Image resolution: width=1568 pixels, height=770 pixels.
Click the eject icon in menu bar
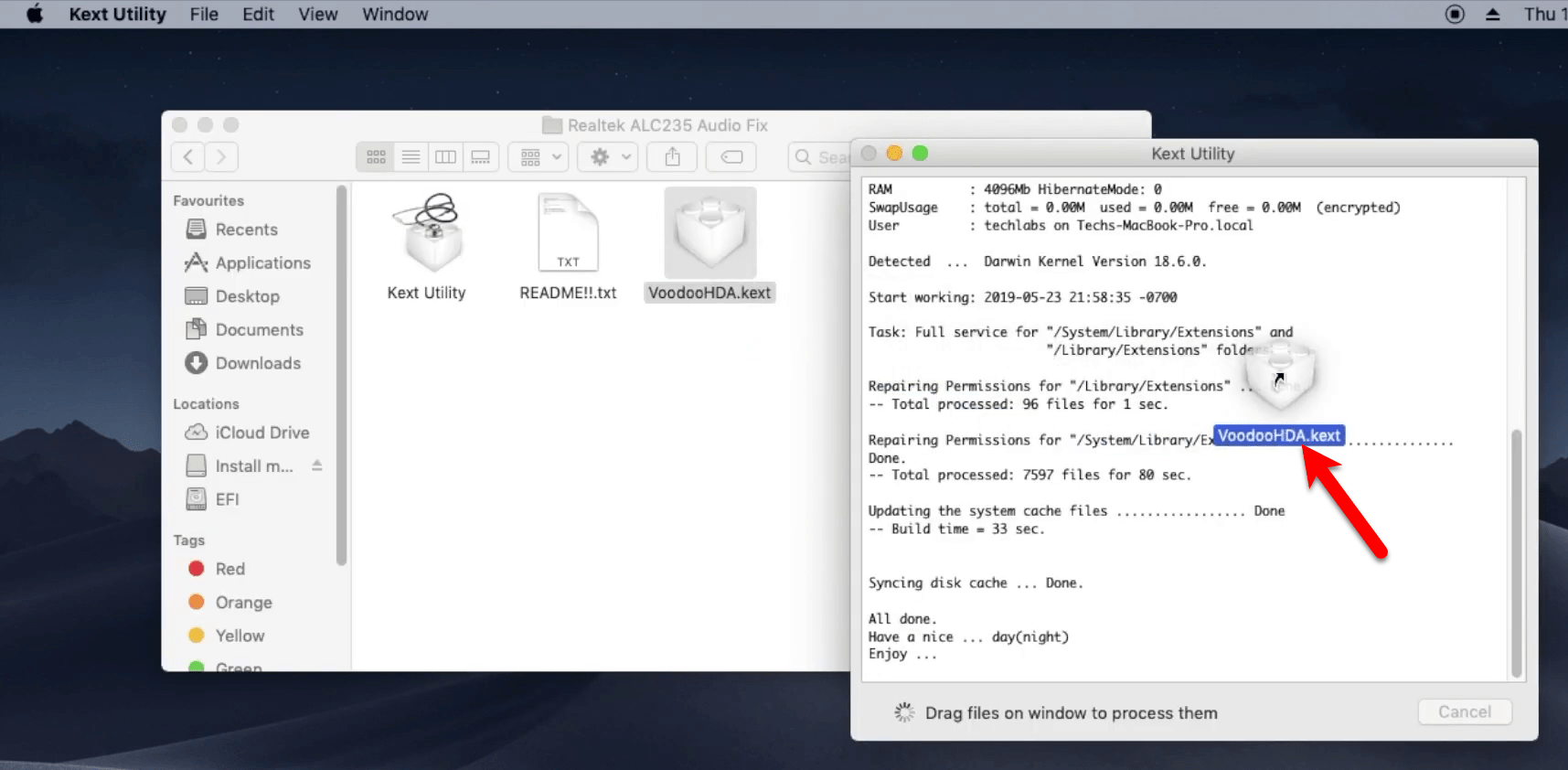(1492, 14)
